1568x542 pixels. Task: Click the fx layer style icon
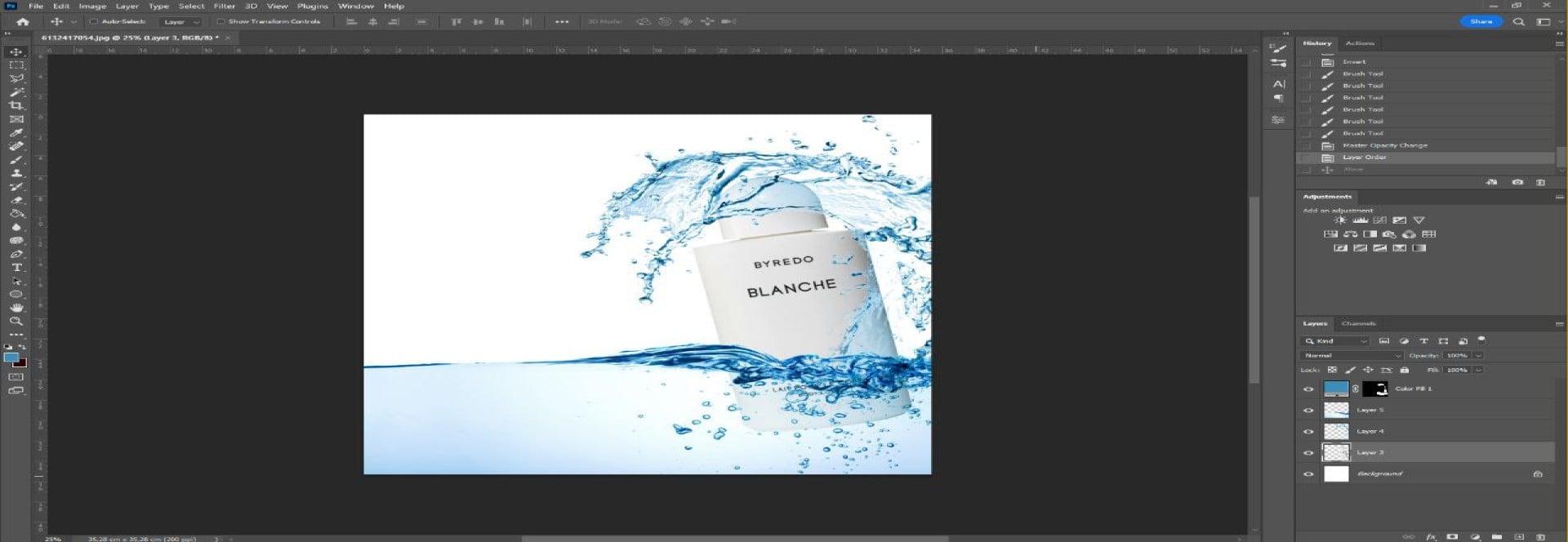[1431, 536]
